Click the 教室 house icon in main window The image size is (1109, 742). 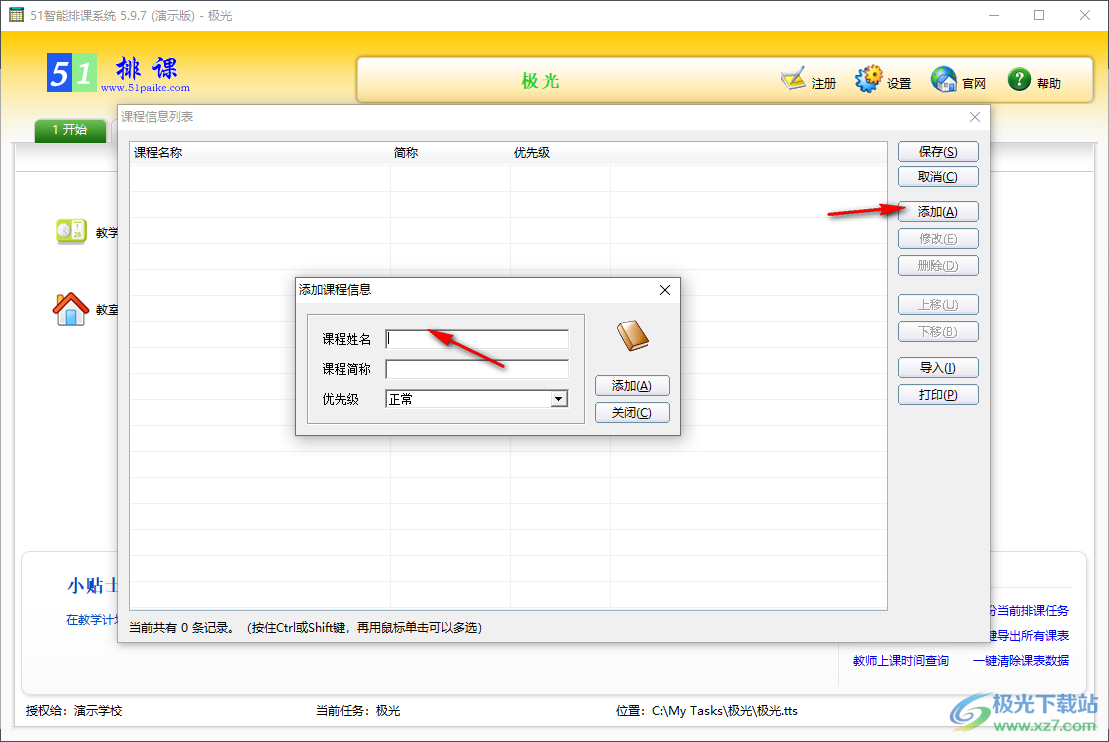[71, 308]
